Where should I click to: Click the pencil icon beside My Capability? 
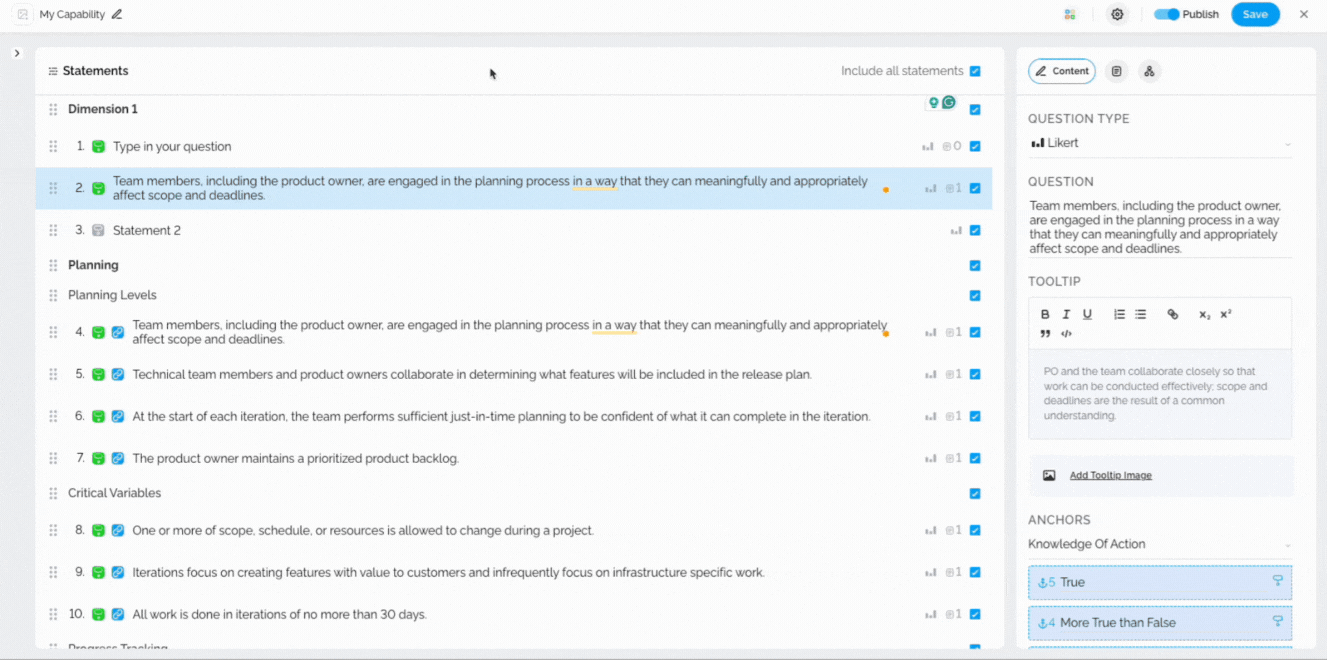tap(117, 14)
